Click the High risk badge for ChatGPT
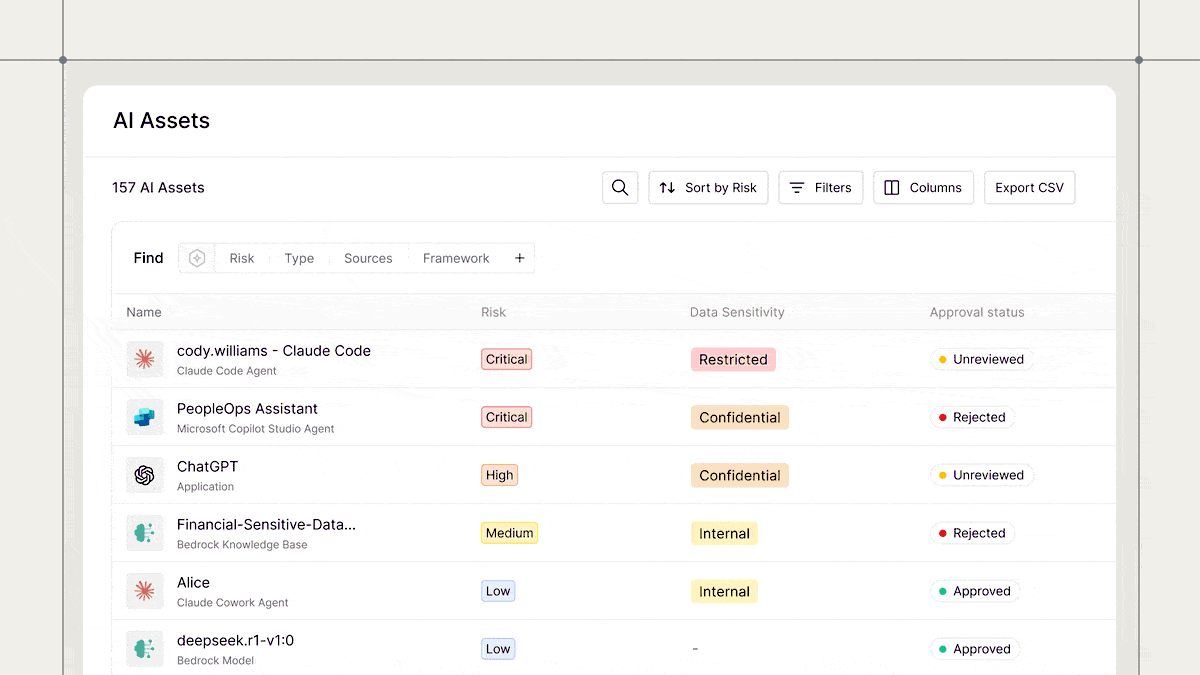The width and height of the screenshot is (1200, 675). coord(499,475)
